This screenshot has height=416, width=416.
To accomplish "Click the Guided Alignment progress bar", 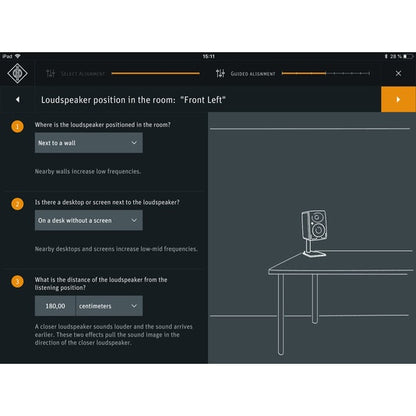I will point(326,73).
